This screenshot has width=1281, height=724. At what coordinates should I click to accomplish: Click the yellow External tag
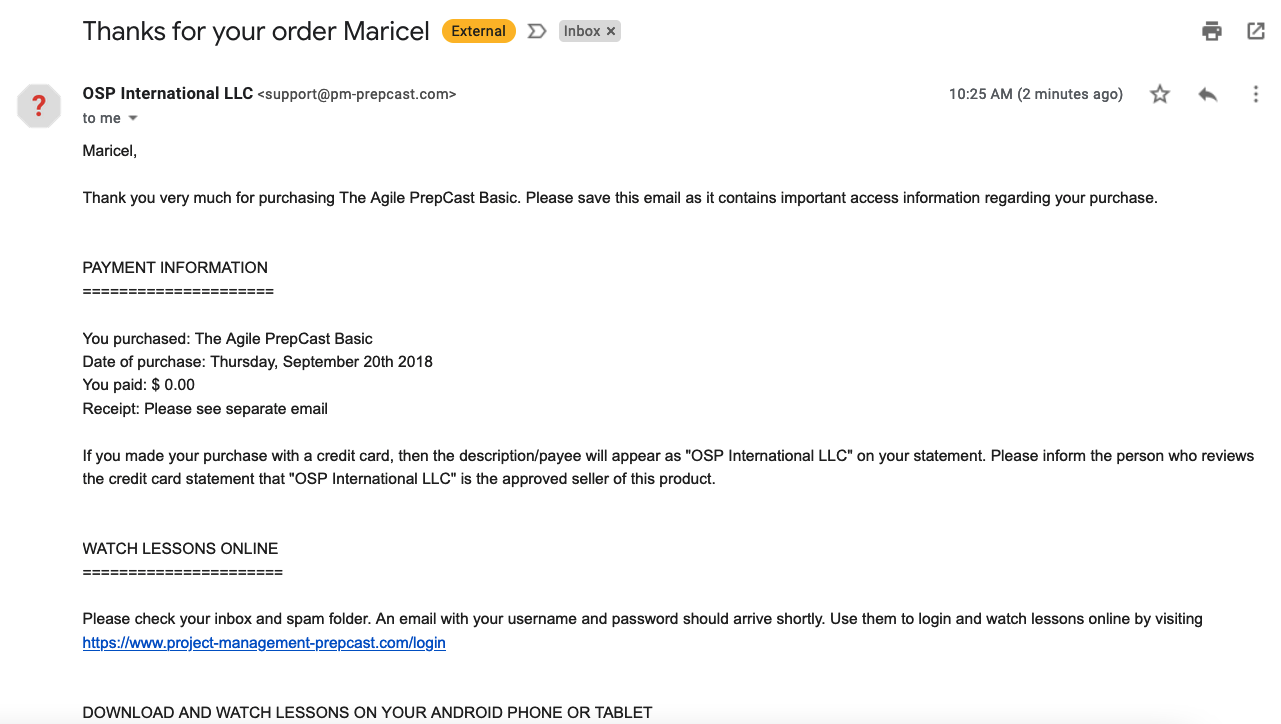click(479, 31)
